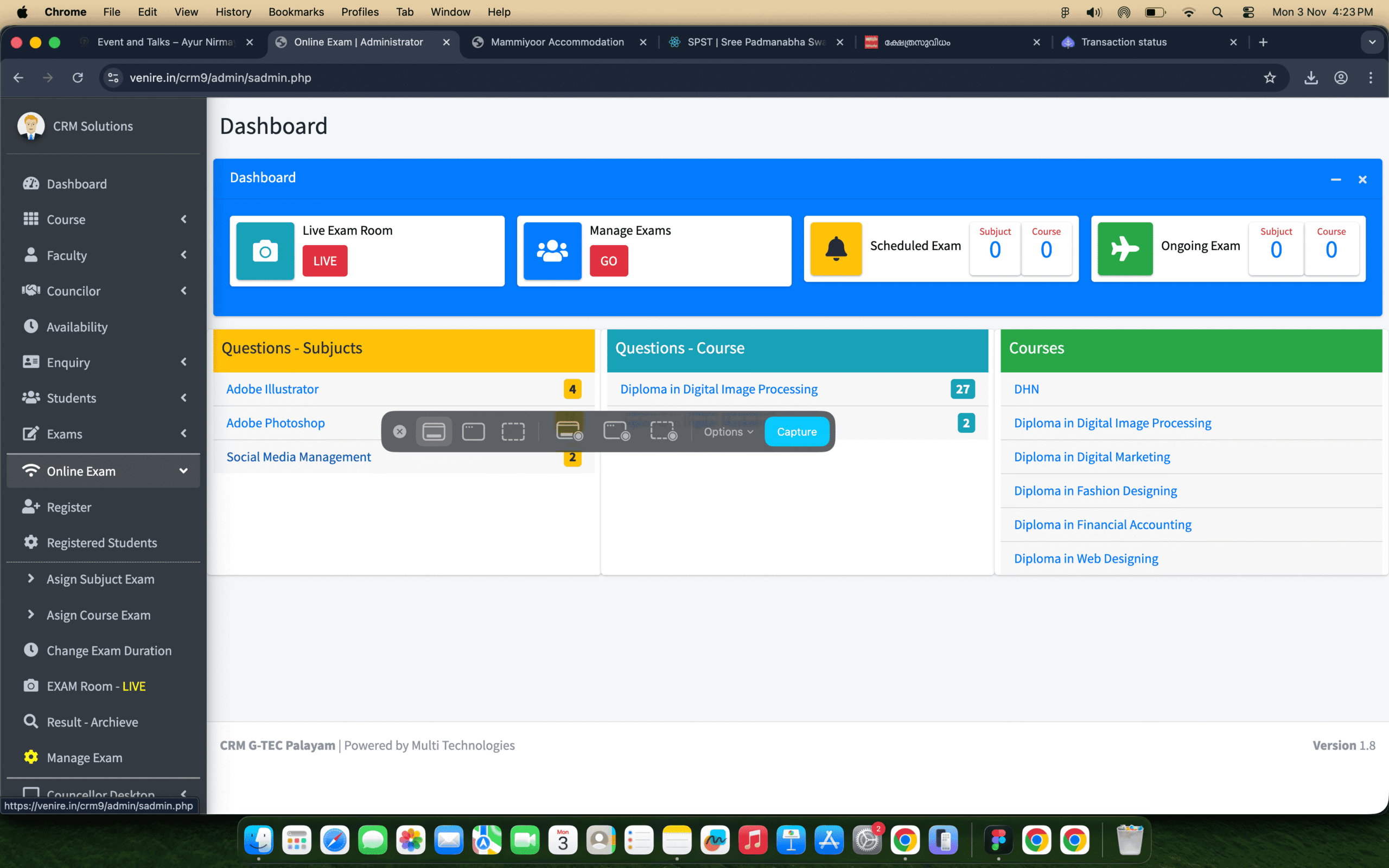Click the Capture button
The image size is (1389, 868).
pyautogui.click(x=796, y=432)
